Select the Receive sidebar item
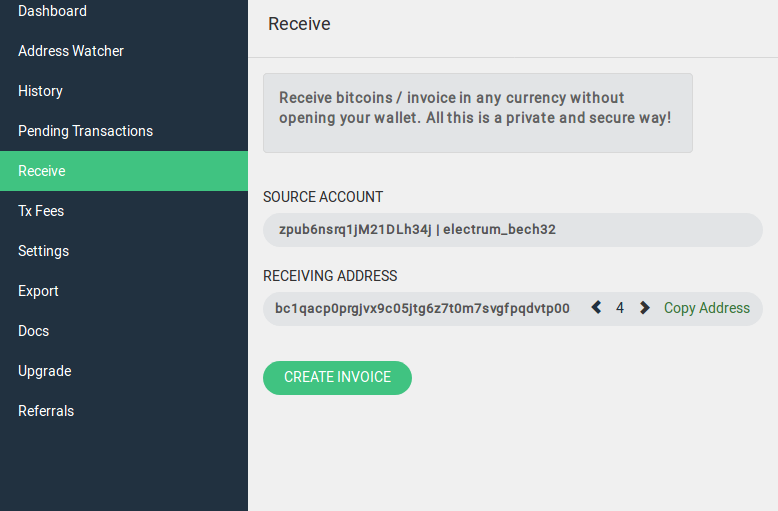This screenshot has width=778, height=511. (x=124, y=171)
